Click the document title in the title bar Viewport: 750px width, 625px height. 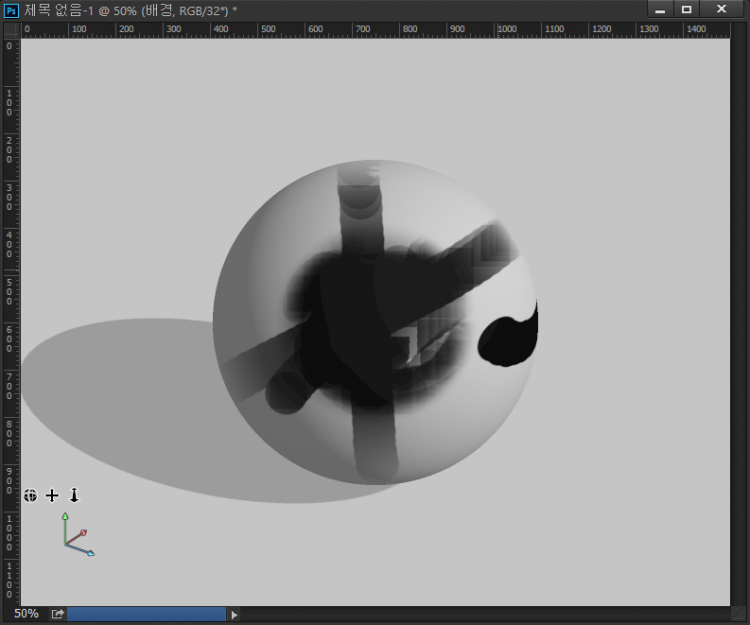(x=130, y=10)
